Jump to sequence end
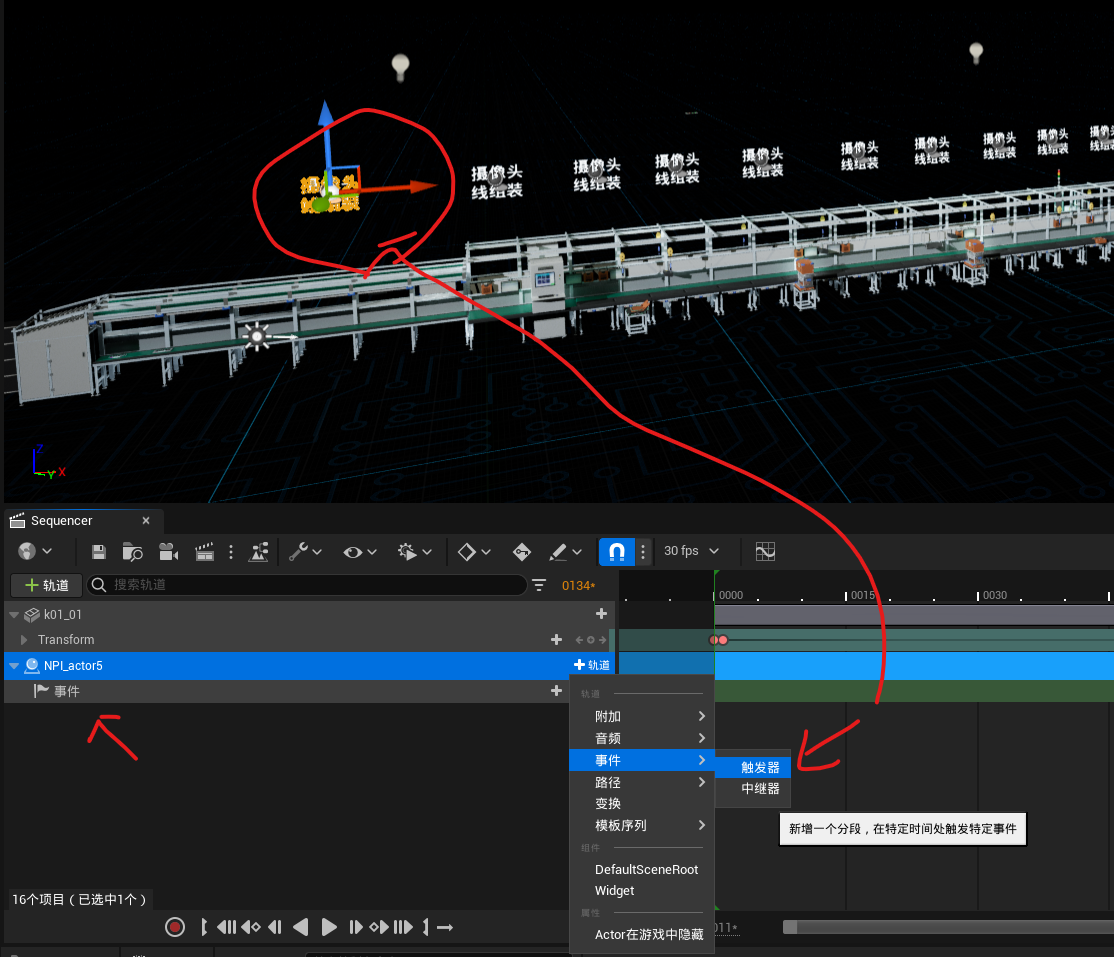This screenshot has width=1114, height=957. (x=403, y=927)
